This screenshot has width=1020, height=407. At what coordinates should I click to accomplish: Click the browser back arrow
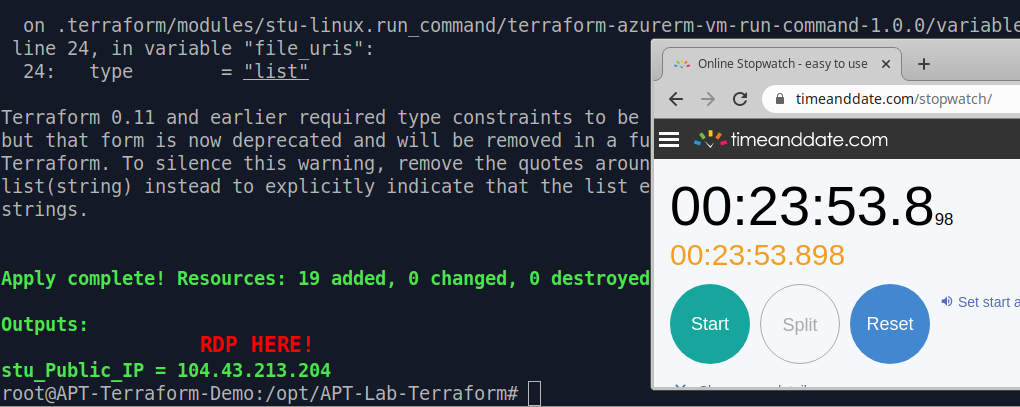676,99
